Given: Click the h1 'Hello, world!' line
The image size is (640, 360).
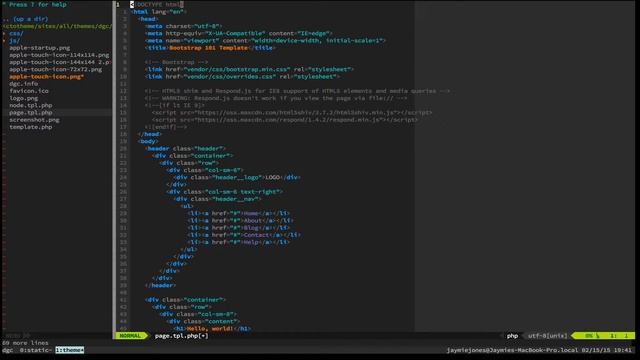Looking at the screenshot, I should pos(213,328).
